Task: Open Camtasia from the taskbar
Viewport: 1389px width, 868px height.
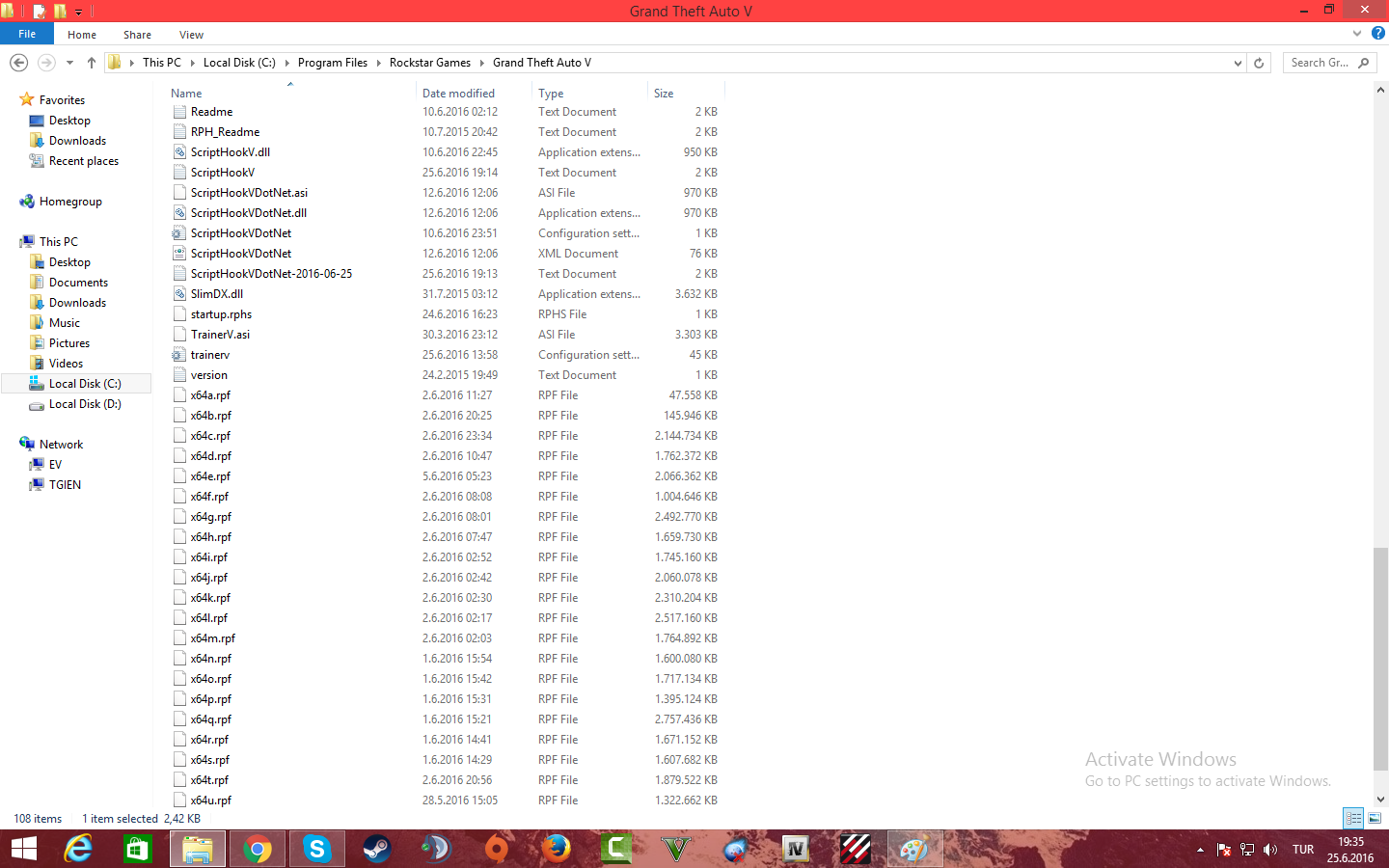Action: tap(615, 849)
